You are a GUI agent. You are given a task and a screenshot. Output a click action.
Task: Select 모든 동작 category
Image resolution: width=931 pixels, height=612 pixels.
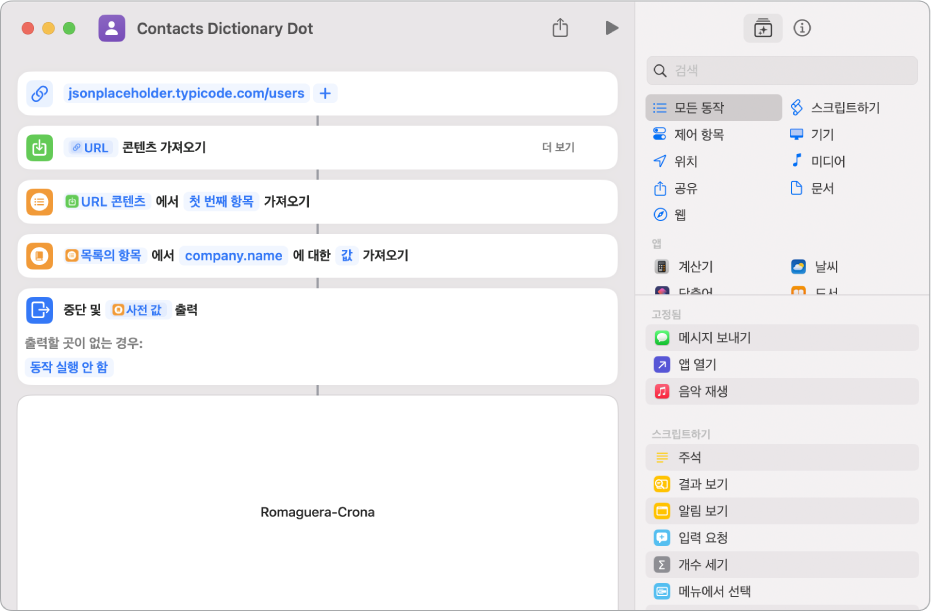[714, 107]
